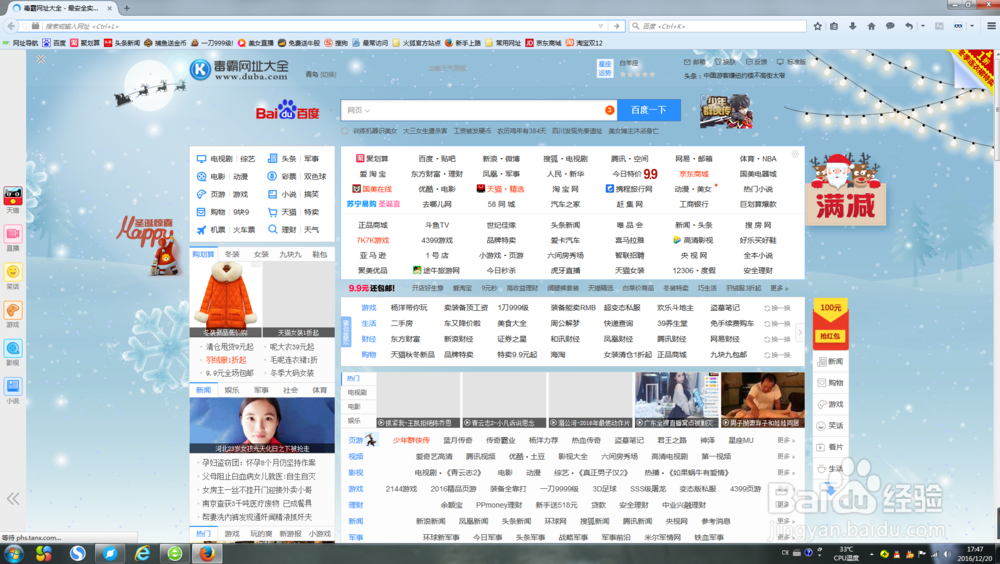Click the lottery coin icon beside 彩票
The image size is (1000, 564).
click(x=272, y=177)
